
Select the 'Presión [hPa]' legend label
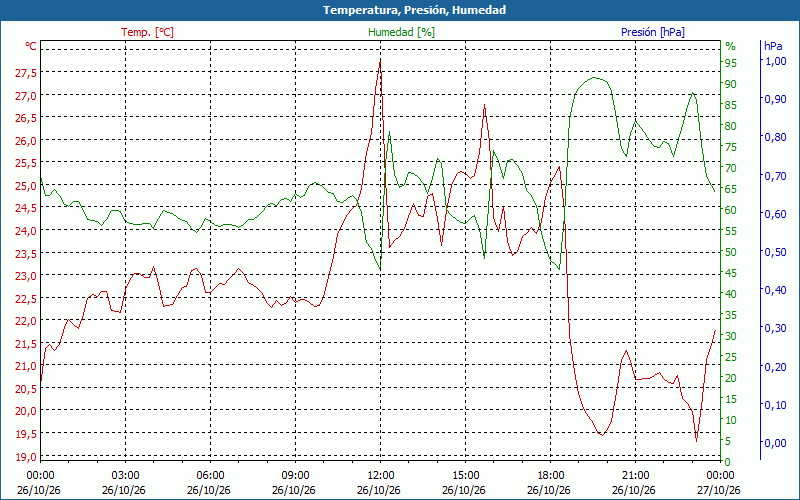653,32
